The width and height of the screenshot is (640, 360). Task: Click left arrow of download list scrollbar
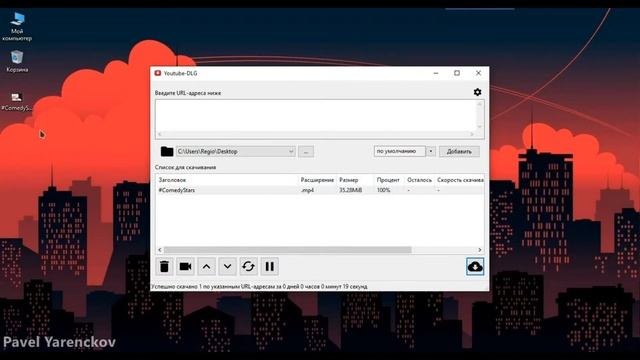(x=160, y=250)
